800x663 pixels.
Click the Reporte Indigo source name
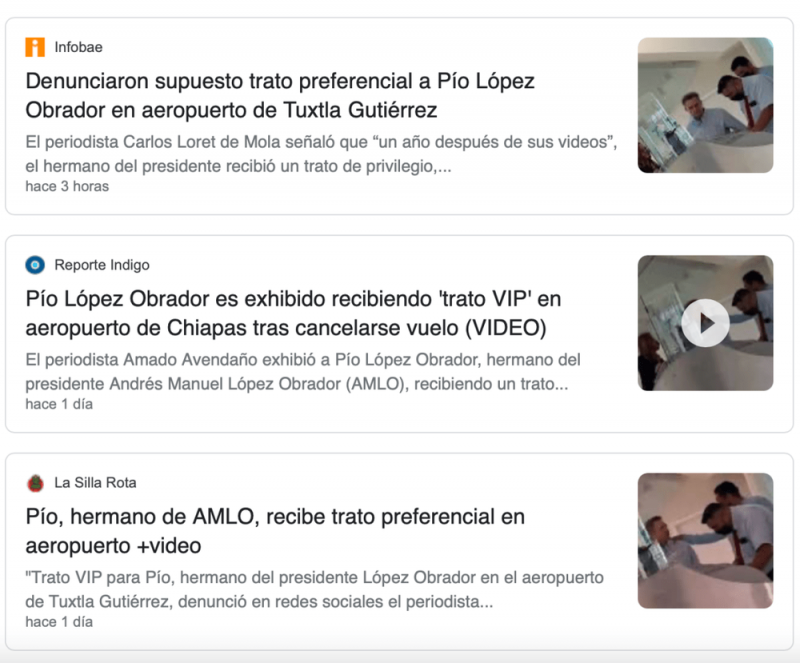(102, 265)
